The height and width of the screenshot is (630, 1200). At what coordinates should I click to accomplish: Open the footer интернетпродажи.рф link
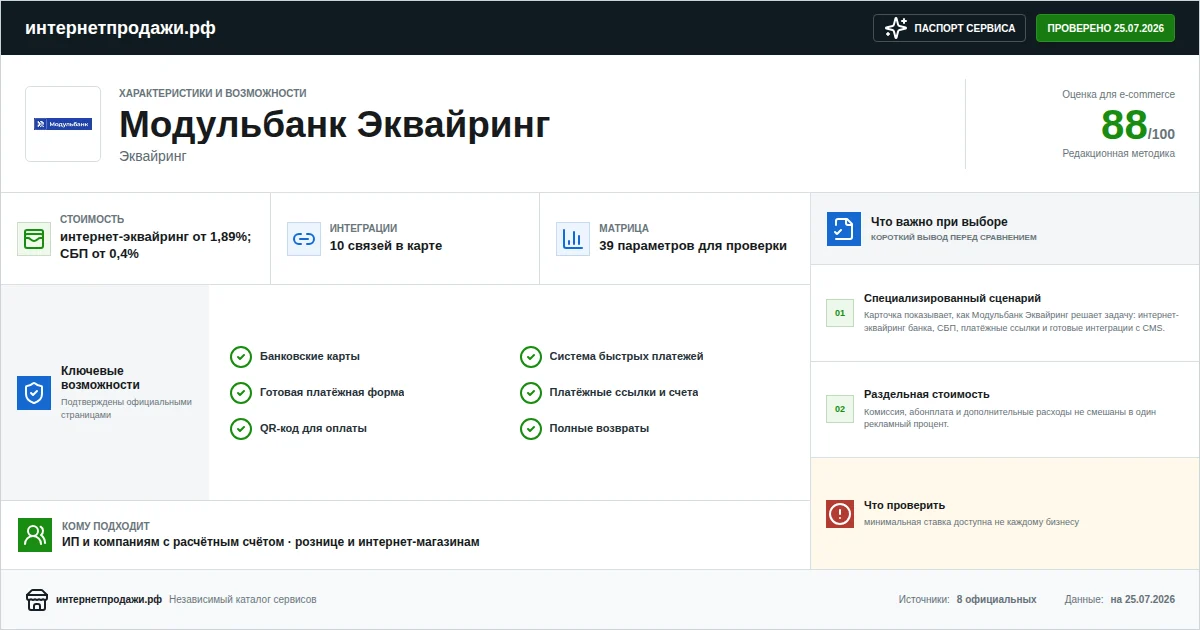(109, 600)
